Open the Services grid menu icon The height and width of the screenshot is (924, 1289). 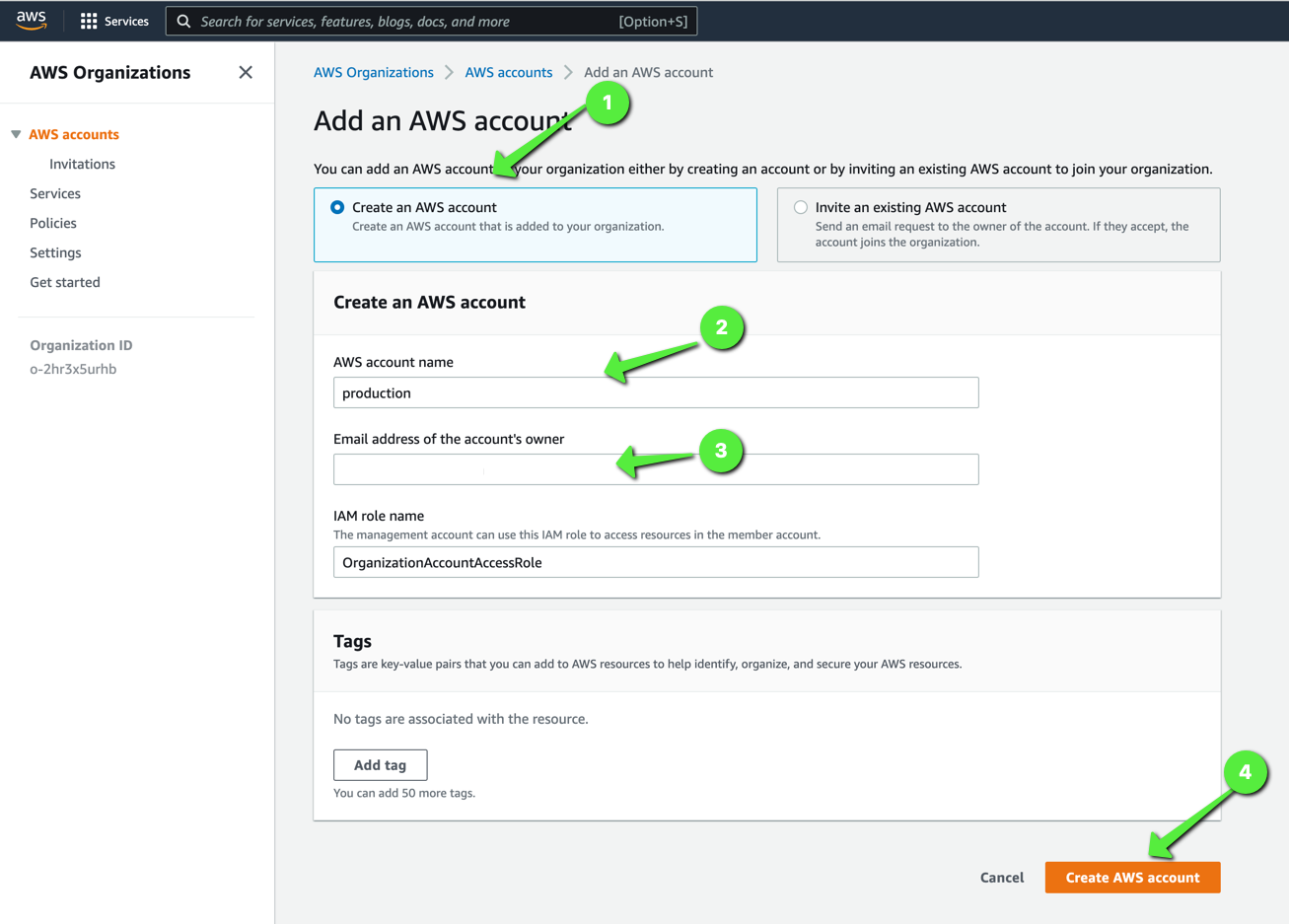tap(89, 21)
